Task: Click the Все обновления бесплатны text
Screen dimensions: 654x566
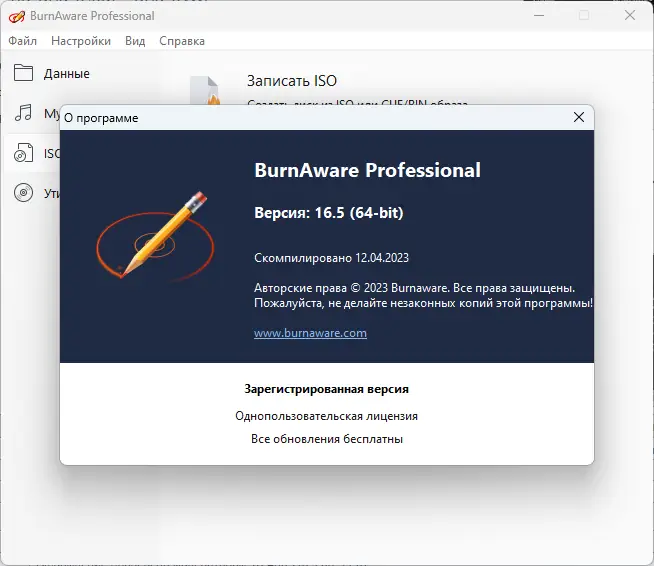Action: point(327,439)
